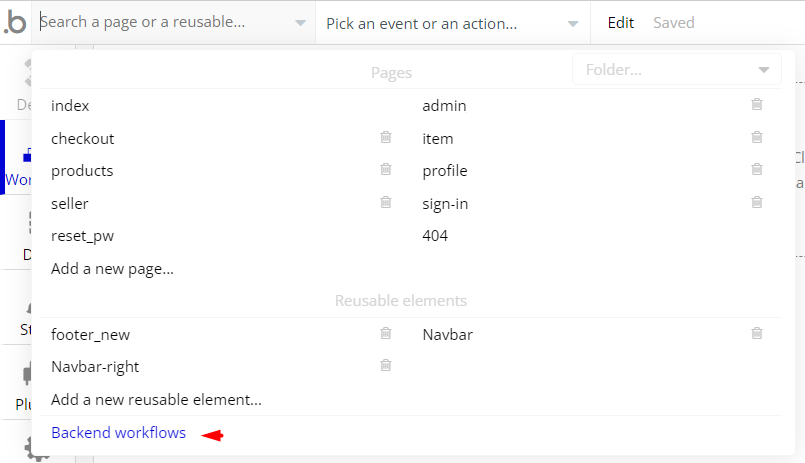Click trash icon beside Navbar-right
Screen dimensions: 805x463
click(x=386, y=365)
